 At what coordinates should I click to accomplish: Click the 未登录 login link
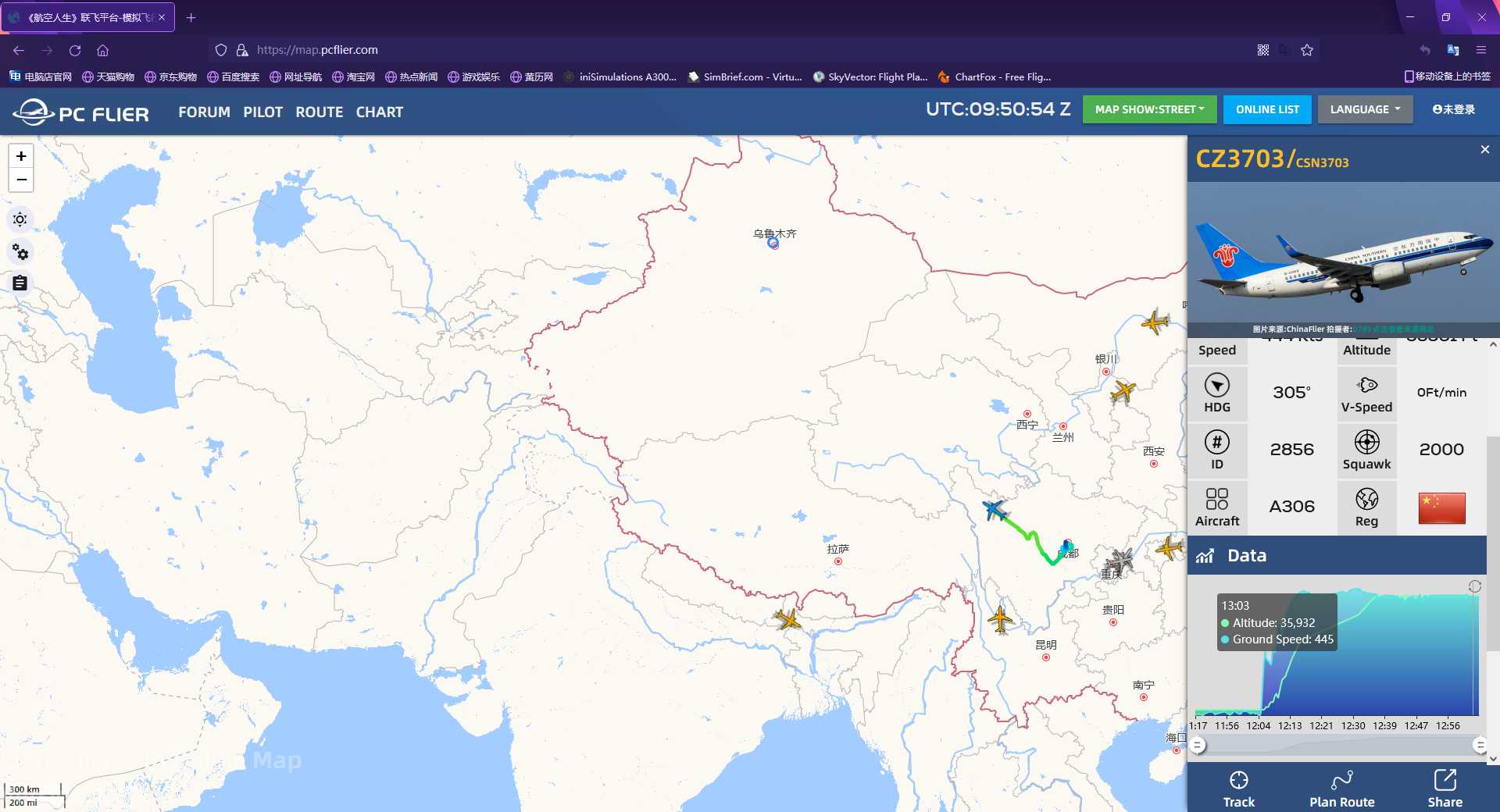point(1453,109)
